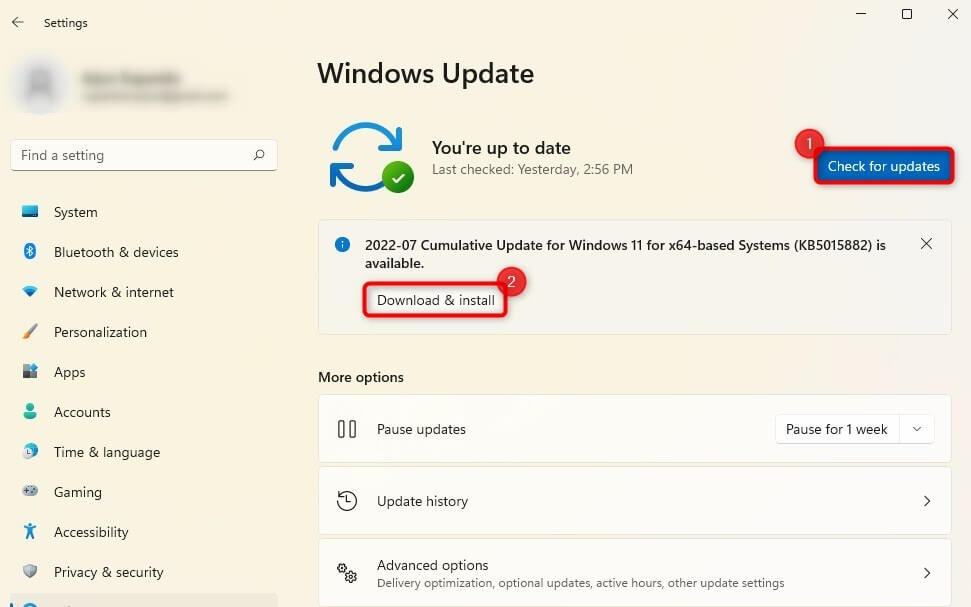Dismiss the cumulative update notification
This screenshot has width=971, height=607.
(x=927, y=244)
